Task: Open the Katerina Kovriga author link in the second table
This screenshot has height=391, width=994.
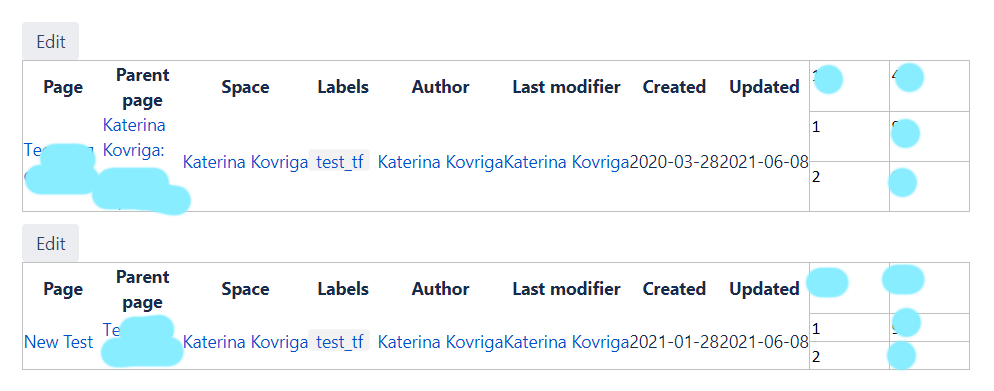Action: 441,342
